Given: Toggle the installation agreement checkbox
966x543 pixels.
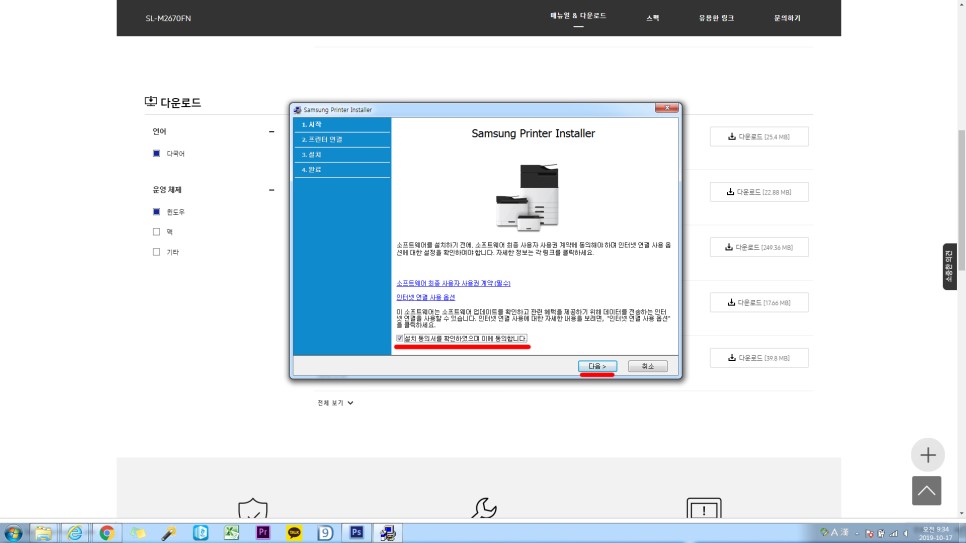Looking at the screenshot, I should tap(400, 338).
